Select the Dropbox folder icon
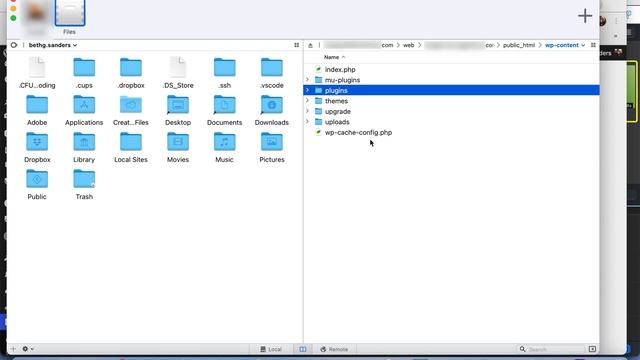The height and width of the screenshot is (360, 640). 37,142
